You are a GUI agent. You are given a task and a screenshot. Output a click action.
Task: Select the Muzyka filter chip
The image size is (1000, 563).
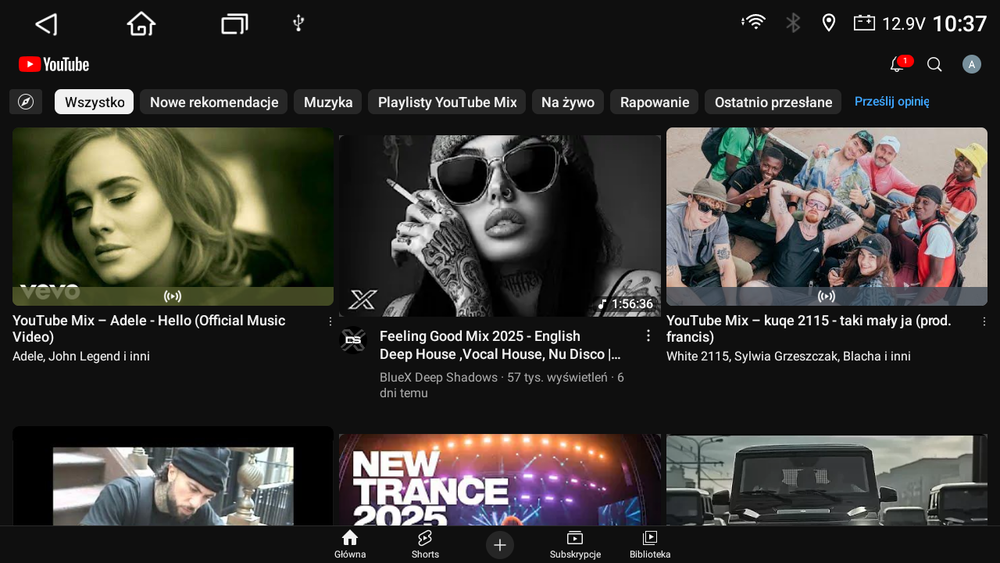(x=328, y=102)
